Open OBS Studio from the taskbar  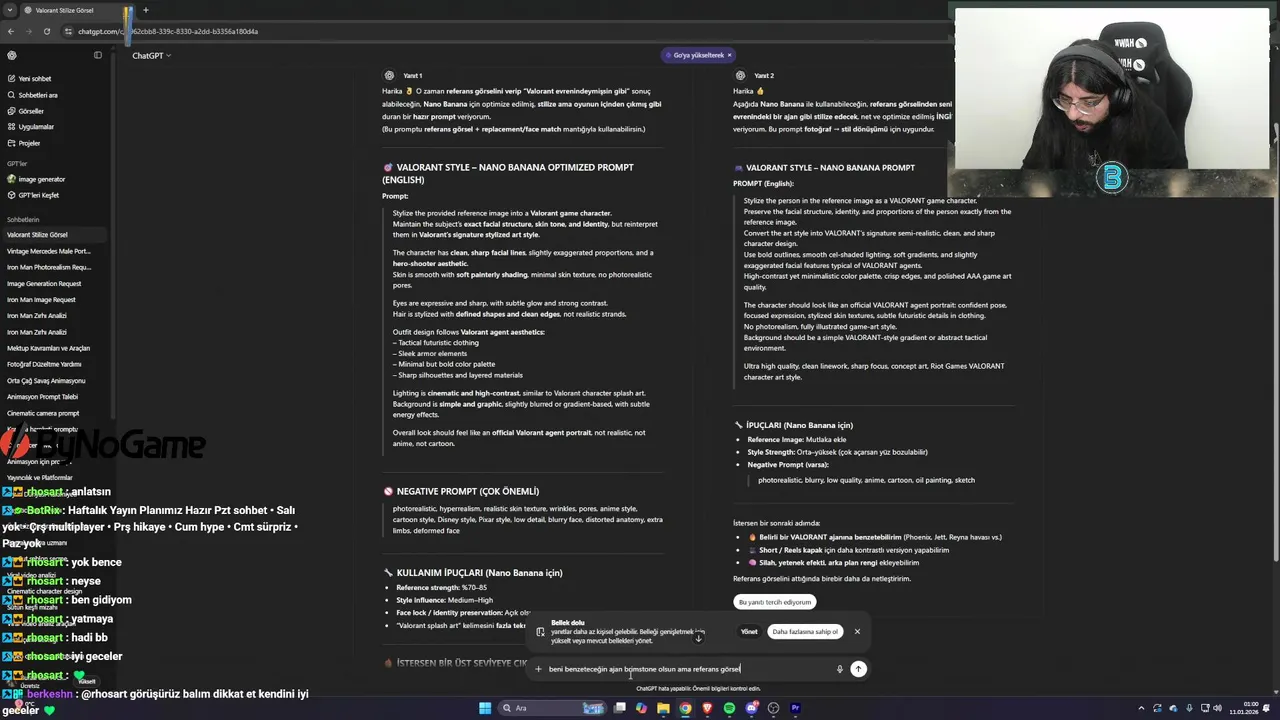click(773, 708)
